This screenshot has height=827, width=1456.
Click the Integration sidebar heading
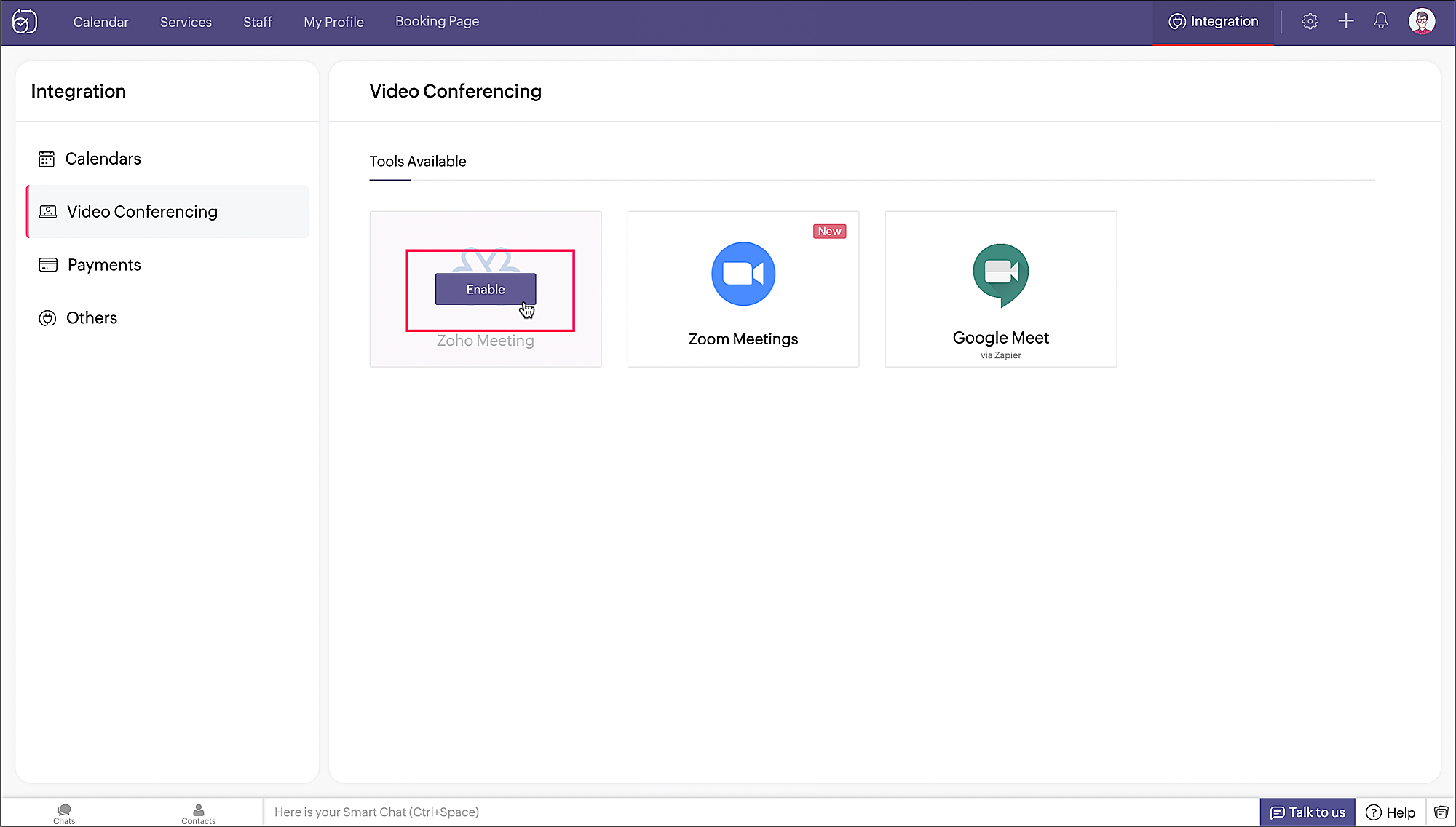(79, 91)
